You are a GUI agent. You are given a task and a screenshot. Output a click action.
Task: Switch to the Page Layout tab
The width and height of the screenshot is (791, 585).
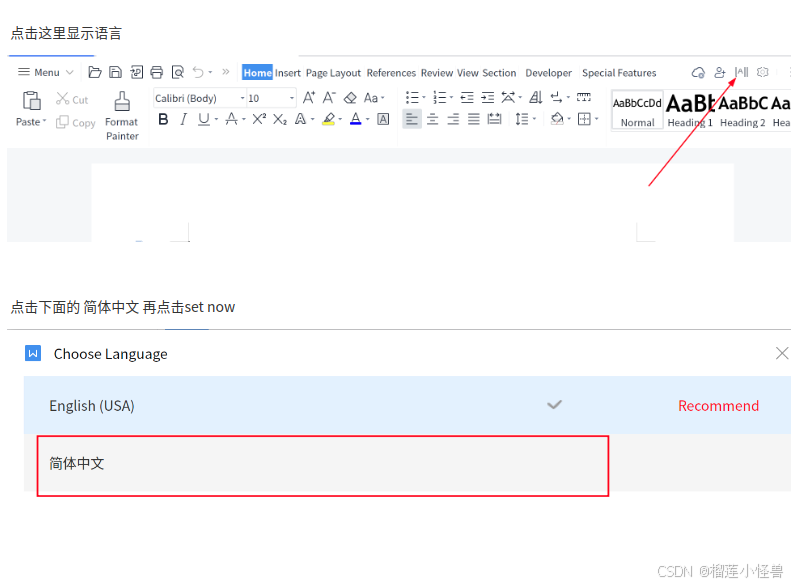coord(333,73)
